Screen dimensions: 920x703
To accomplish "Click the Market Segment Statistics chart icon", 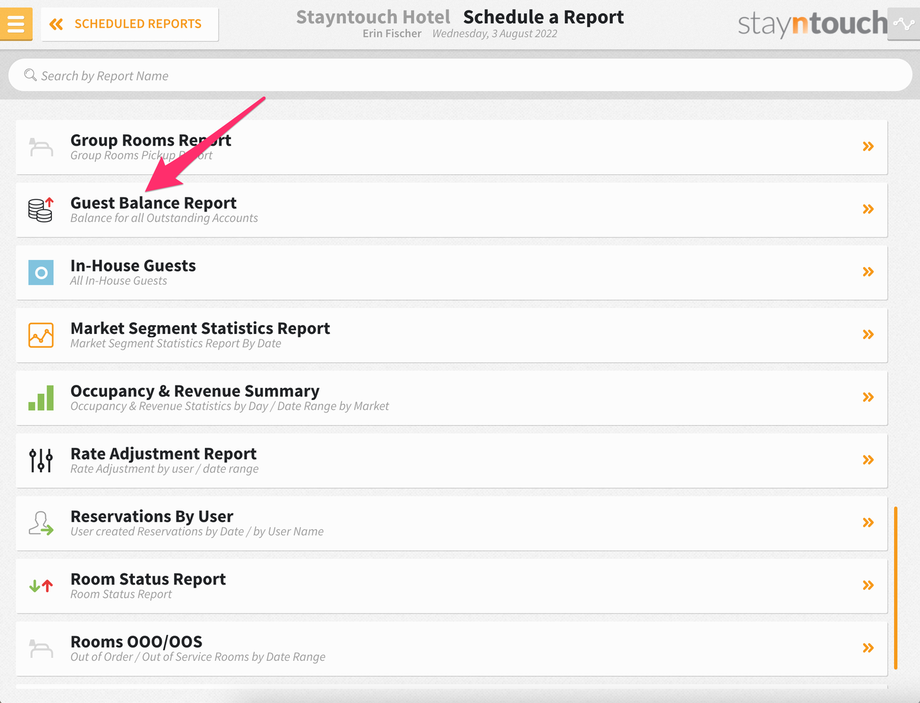I will click(x=41, y=335).
